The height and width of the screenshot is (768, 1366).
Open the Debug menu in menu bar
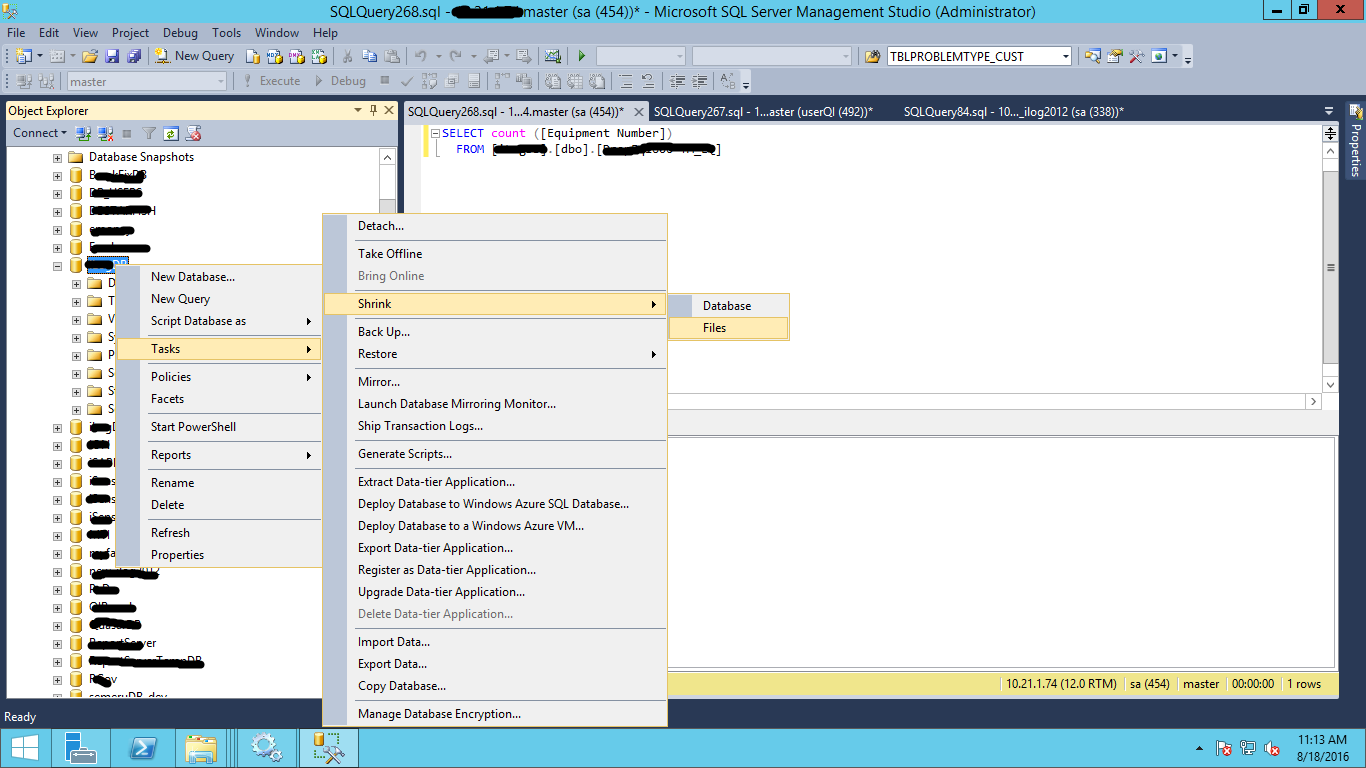pos(180,33)
